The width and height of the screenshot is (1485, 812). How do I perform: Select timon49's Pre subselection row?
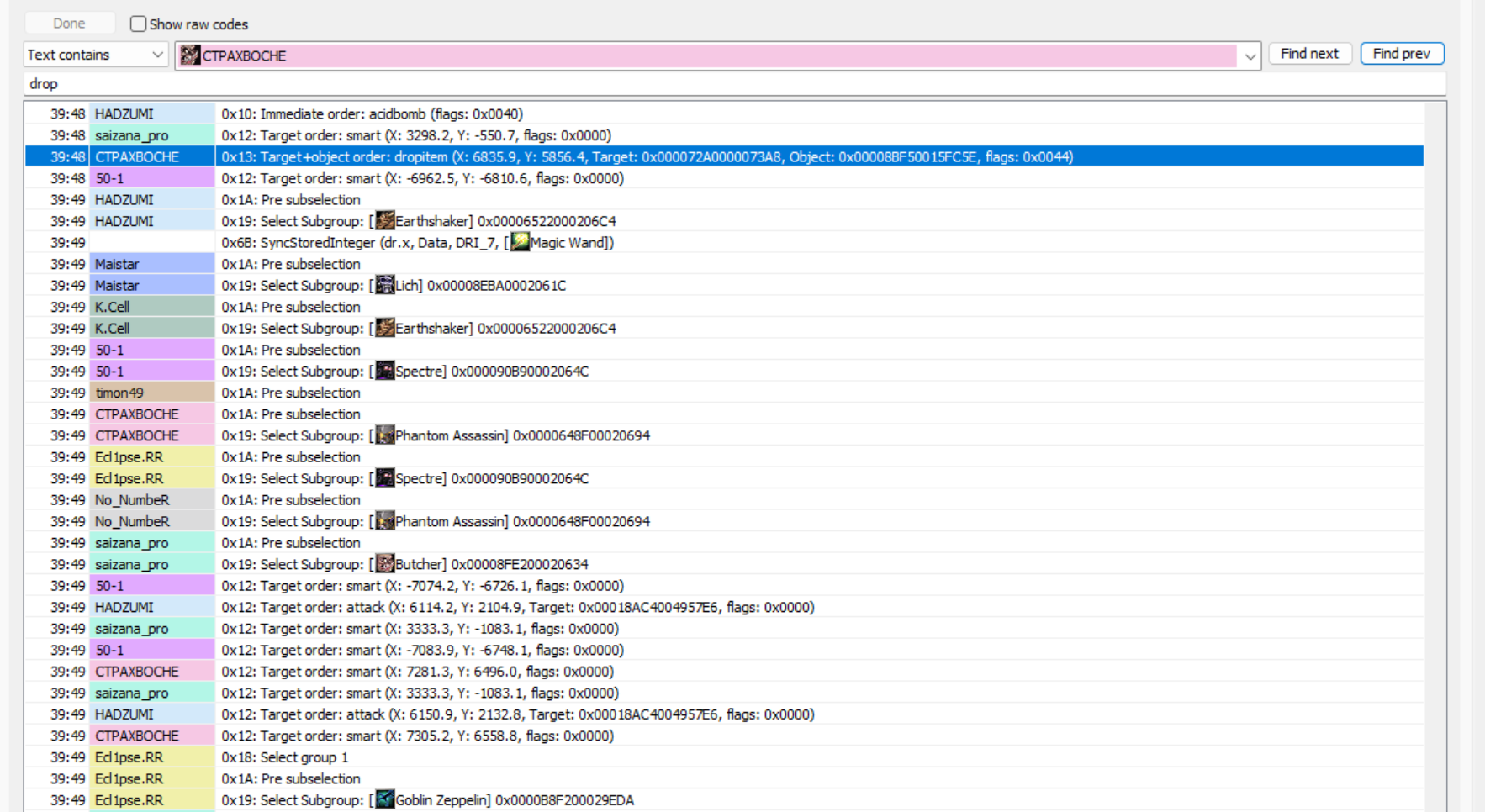click(x=724, y=393)
